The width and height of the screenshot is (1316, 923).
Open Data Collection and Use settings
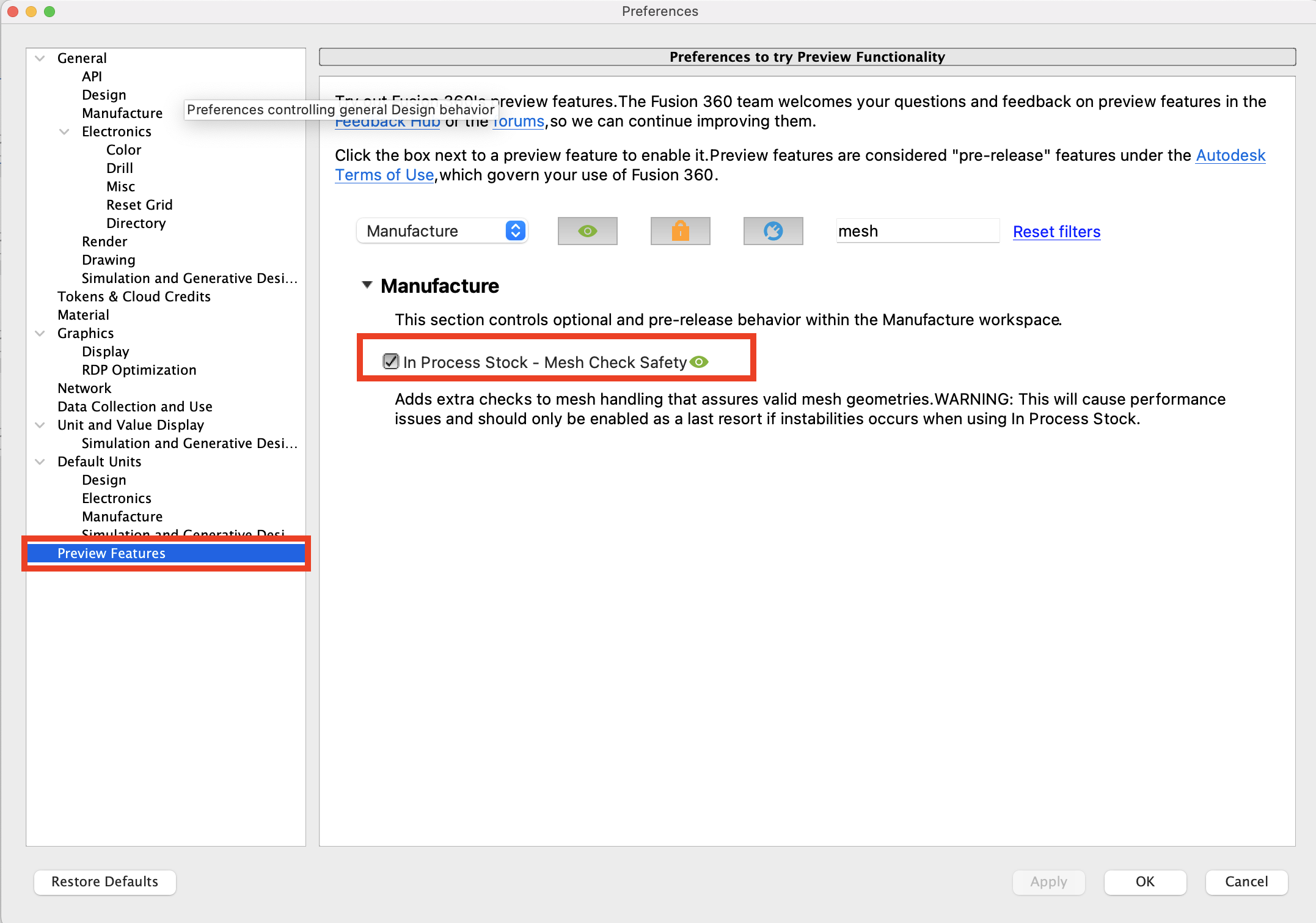(x=134, y=406)
